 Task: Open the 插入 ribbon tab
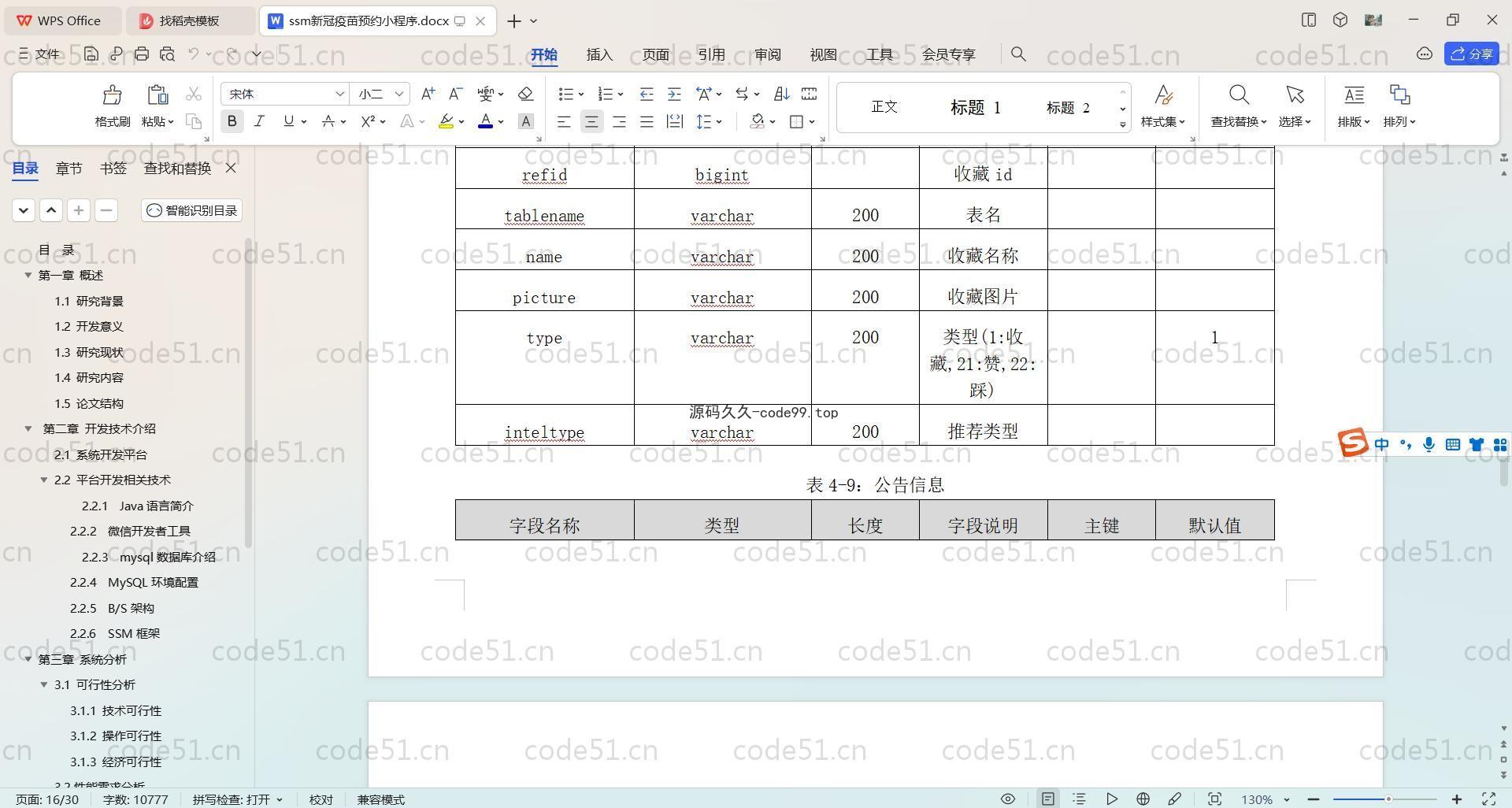tap(599, 54)
